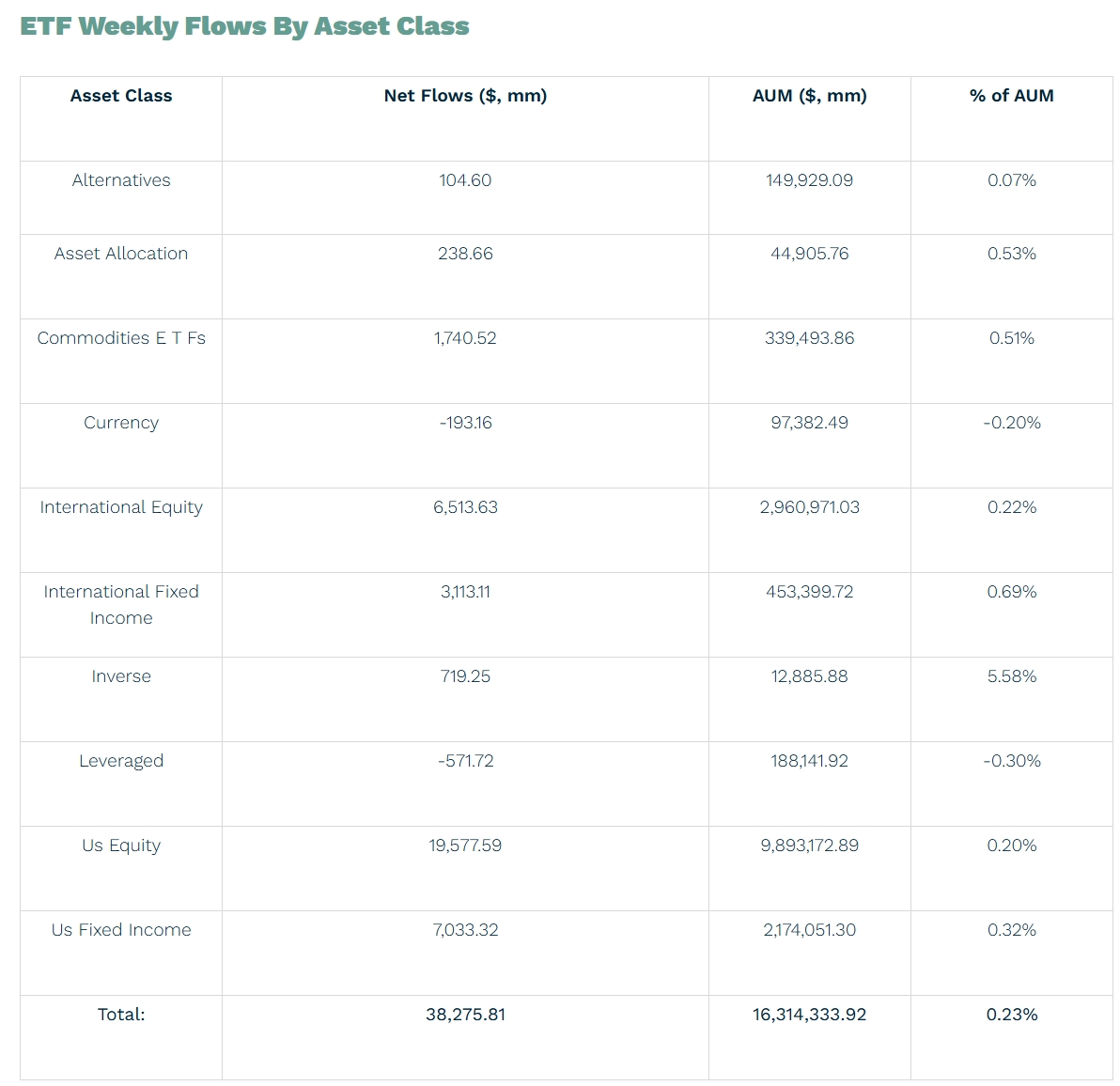The height and width of the screenshot is (1086, 1120).
Task: Click the total AUM value 16,314,333.92
Action: 809,1015
